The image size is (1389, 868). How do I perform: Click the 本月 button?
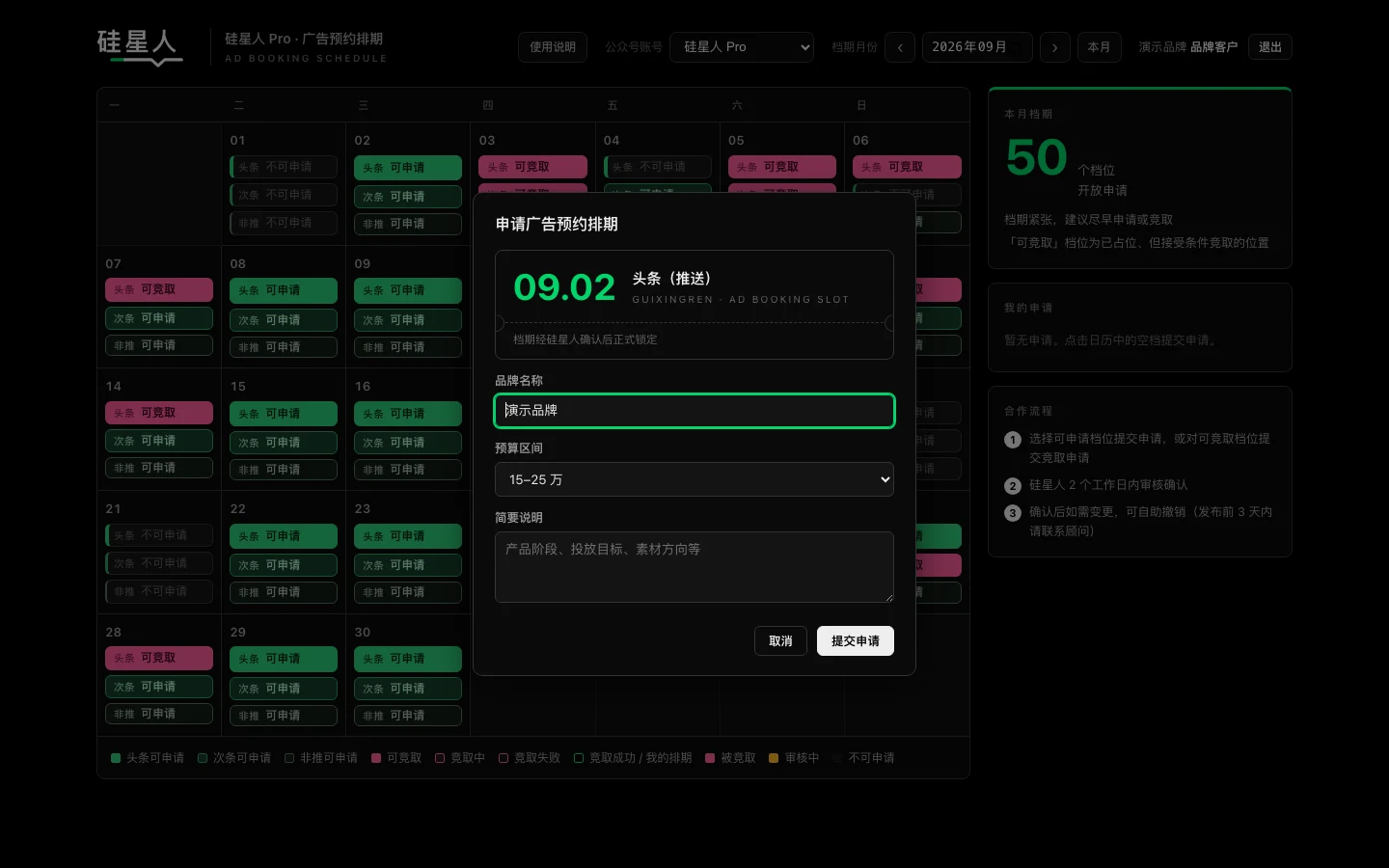[1099, 47]
